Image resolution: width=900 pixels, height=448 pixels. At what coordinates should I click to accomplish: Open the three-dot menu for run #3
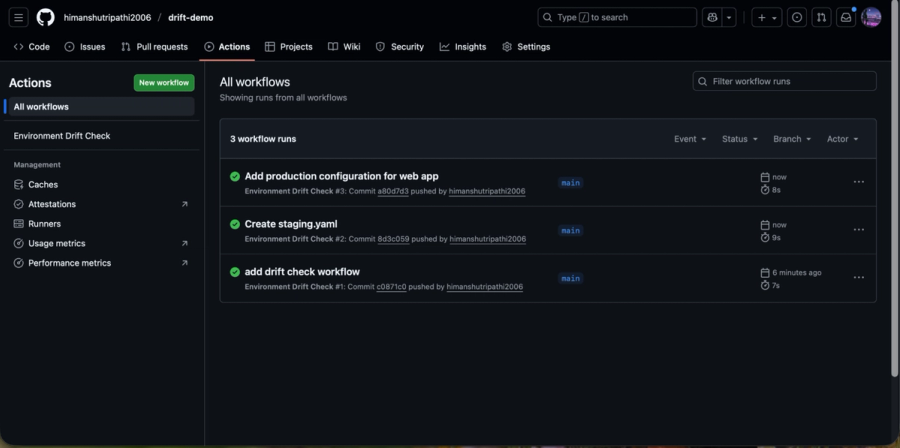tap(859, 182)
